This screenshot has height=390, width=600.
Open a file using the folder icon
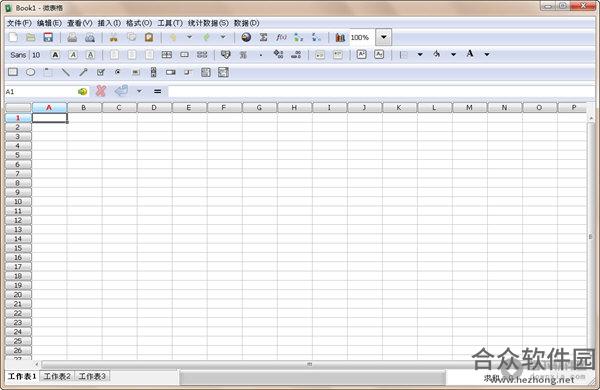tap(31, 37)
